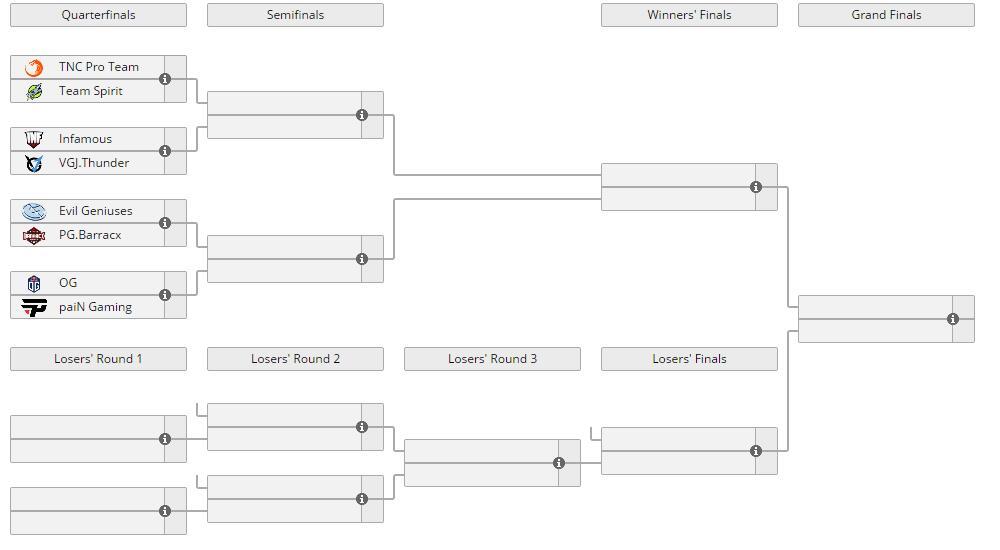Open the Winners' Finals match info popup

(x=756, y=187)
